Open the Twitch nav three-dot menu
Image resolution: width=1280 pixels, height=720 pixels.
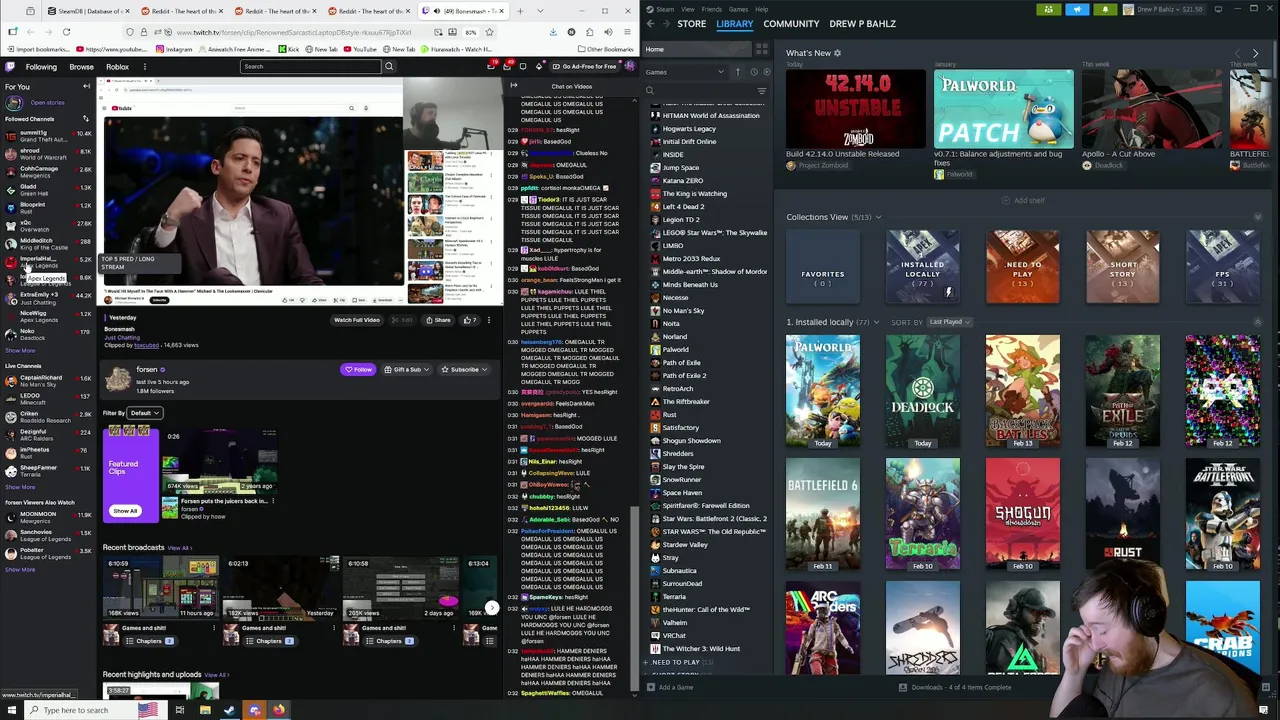(x=145, y=67)
